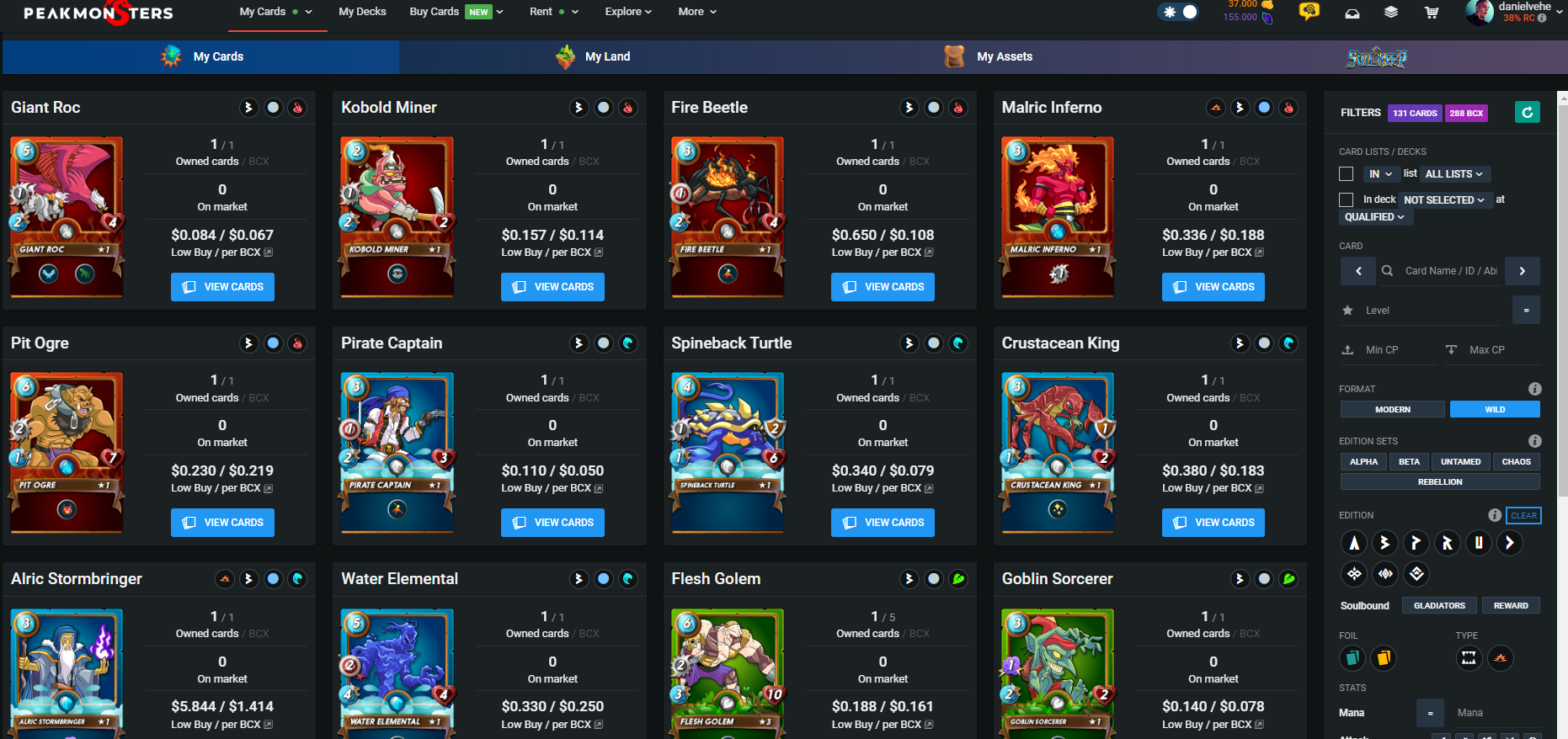Toggle CHAOS edition set filter
The height and width of the screenshot is (739, 1568).
1516,461
